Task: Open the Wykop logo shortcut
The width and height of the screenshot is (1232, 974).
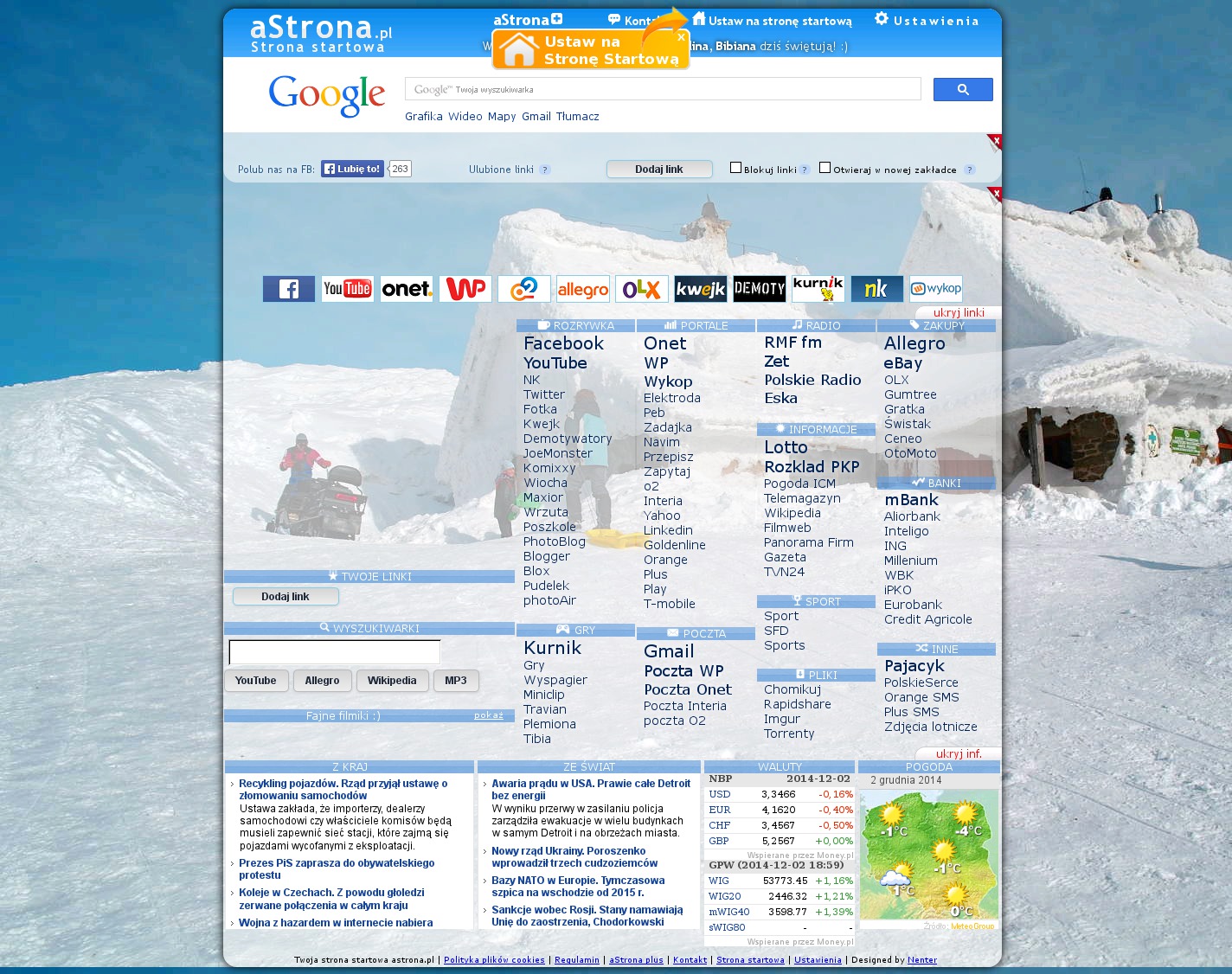Action: [935, 289]
